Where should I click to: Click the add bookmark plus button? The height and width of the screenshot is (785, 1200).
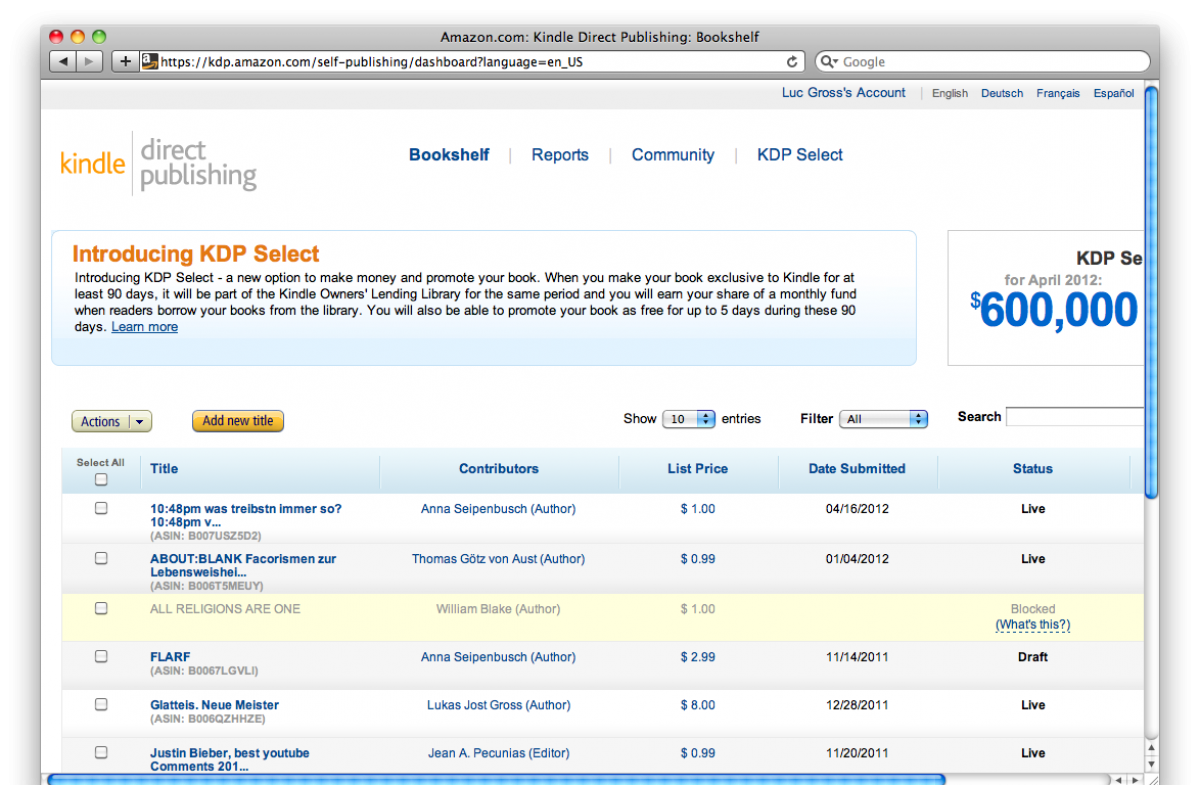pos(125,61)
